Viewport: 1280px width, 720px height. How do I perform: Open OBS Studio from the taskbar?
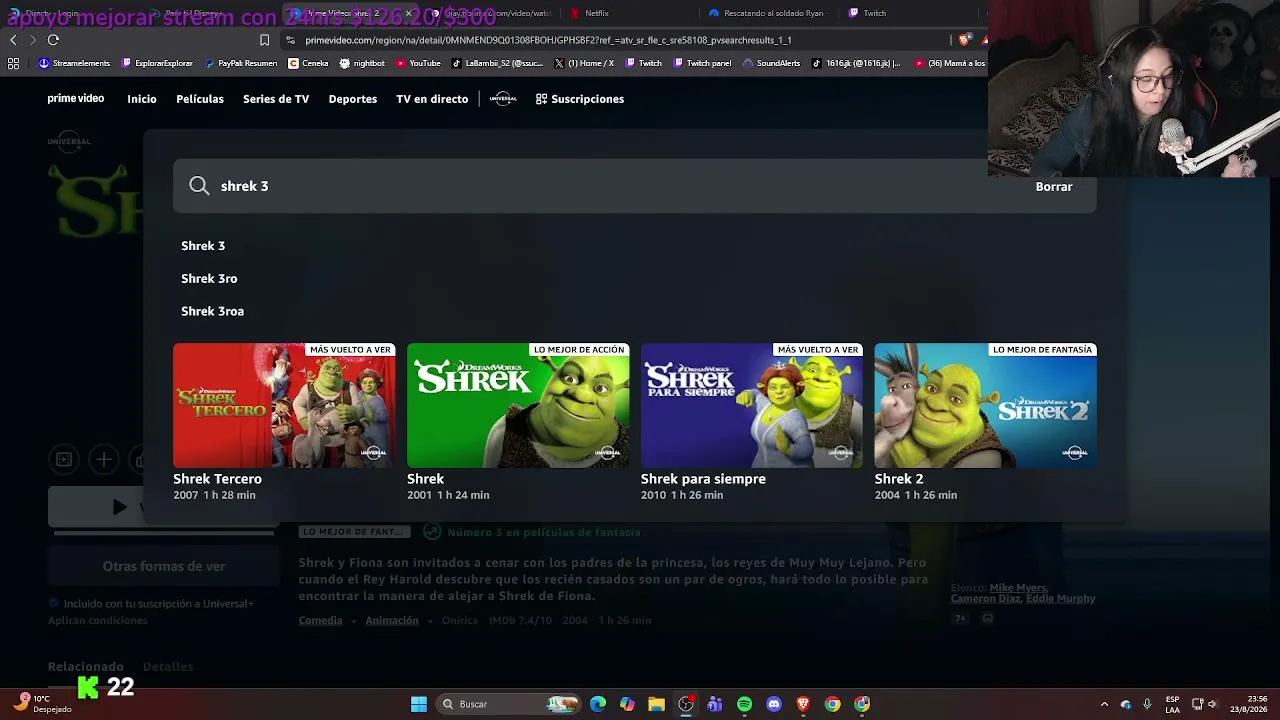(686, 704)
